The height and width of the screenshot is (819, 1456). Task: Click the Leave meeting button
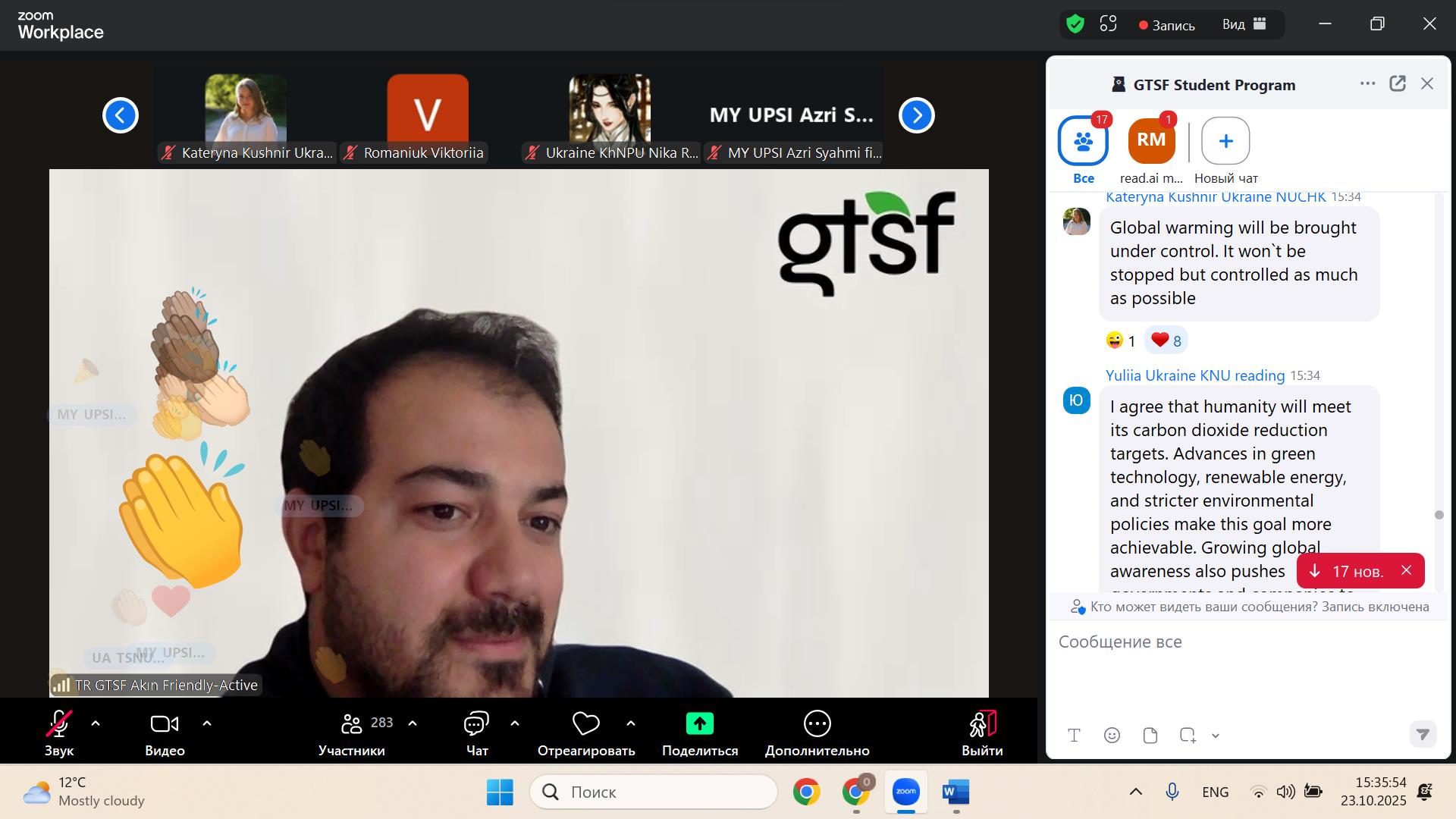[x=982, y=724]
